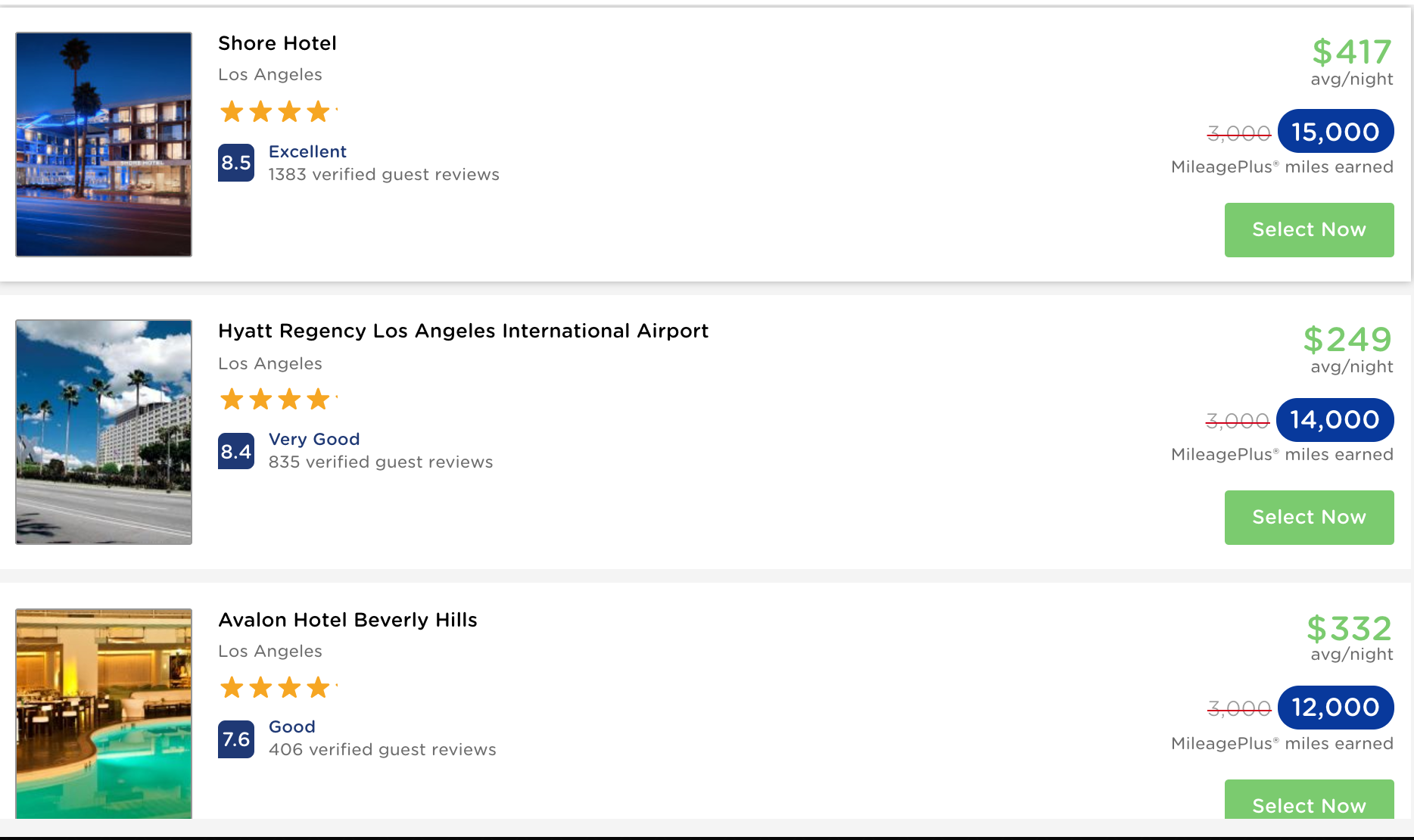The width and height of the screenshot is (1414, 840).
Task: Open Avalon Hotel Beverly Hills title
Action: click(x=347, y=621)
